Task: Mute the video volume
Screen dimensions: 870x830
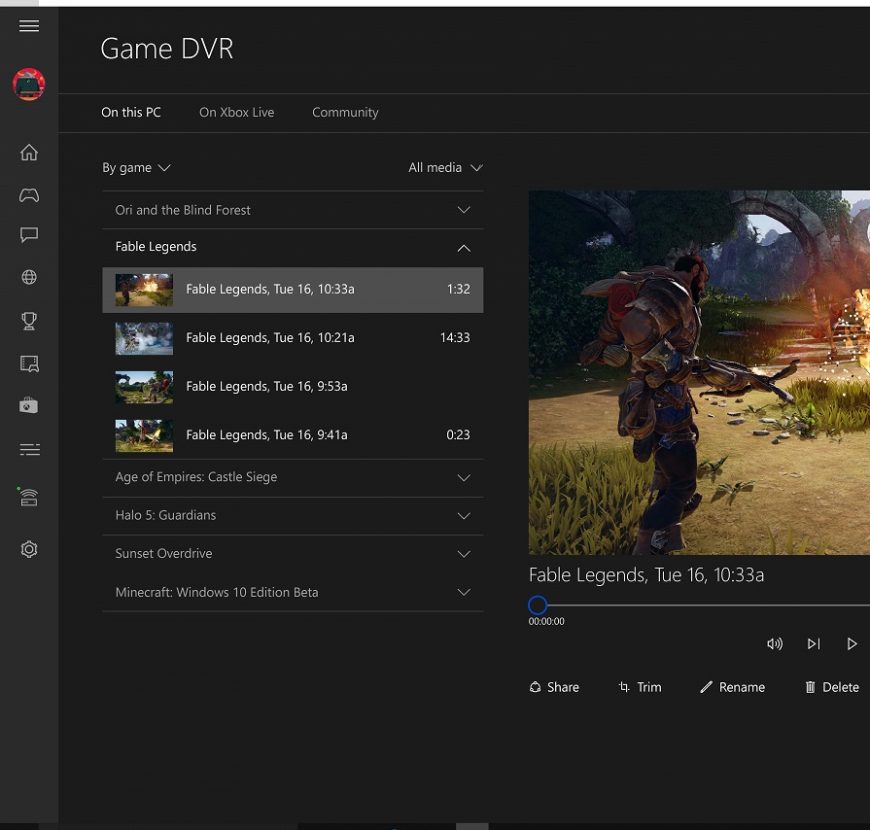Action: 774,644
